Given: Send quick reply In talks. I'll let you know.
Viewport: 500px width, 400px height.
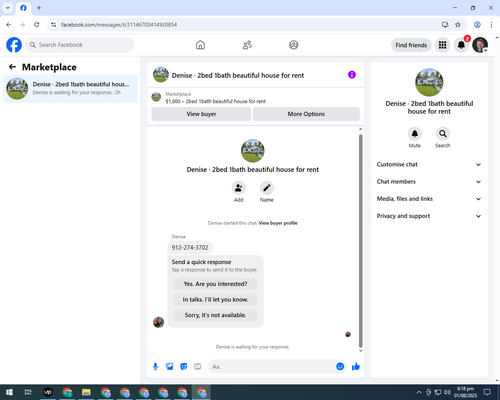Looking at the screenshot, I should point(215,300).
